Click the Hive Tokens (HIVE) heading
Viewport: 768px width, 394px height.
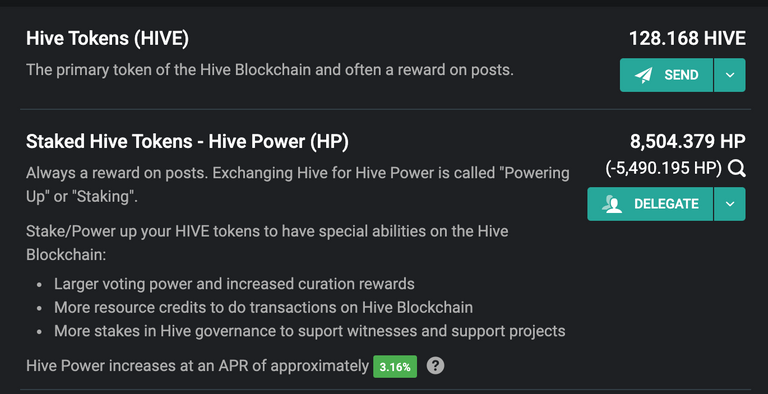coord(107,38)
